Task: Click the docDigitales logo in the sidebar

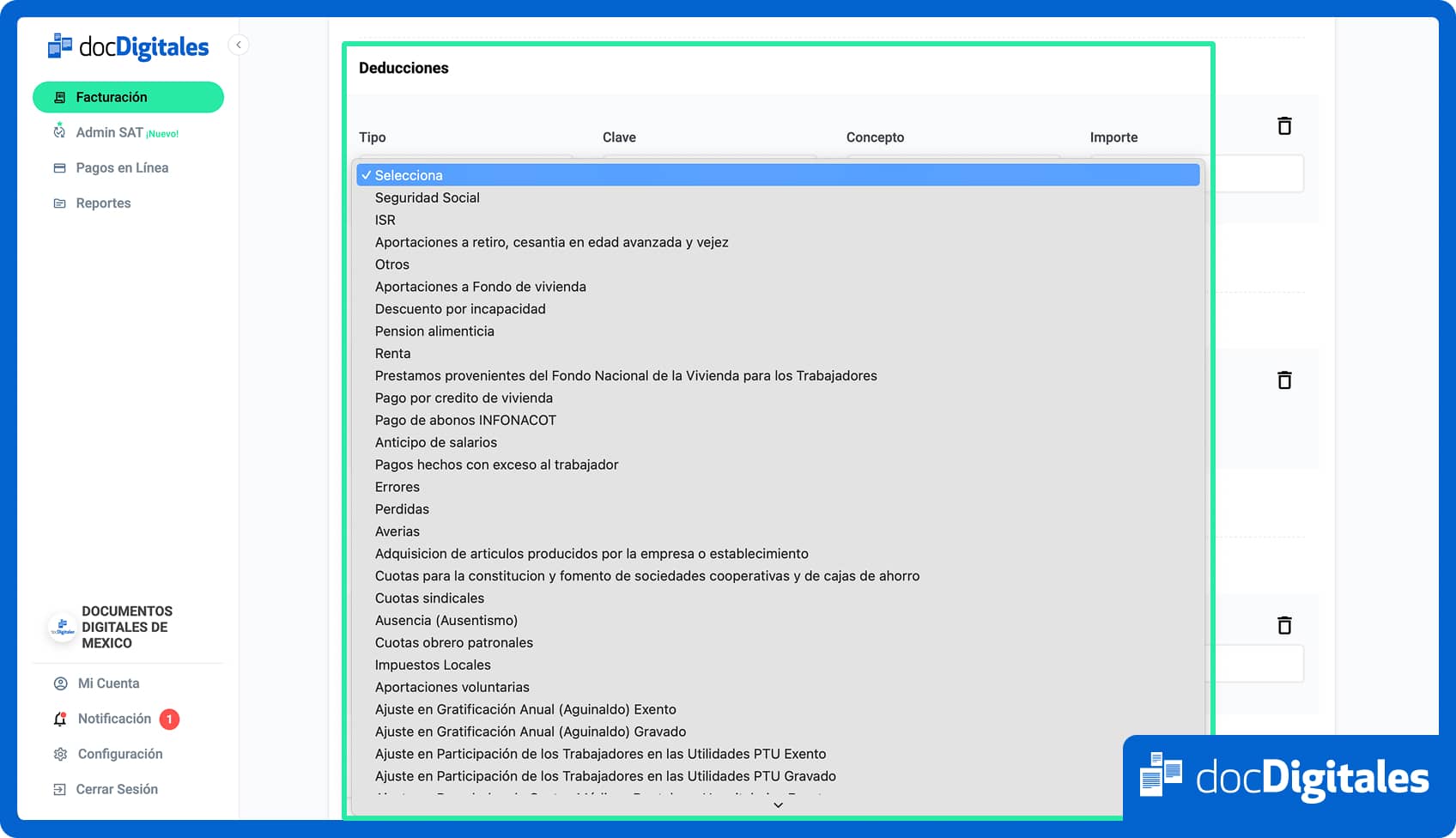Action: (x=128, y=46)
